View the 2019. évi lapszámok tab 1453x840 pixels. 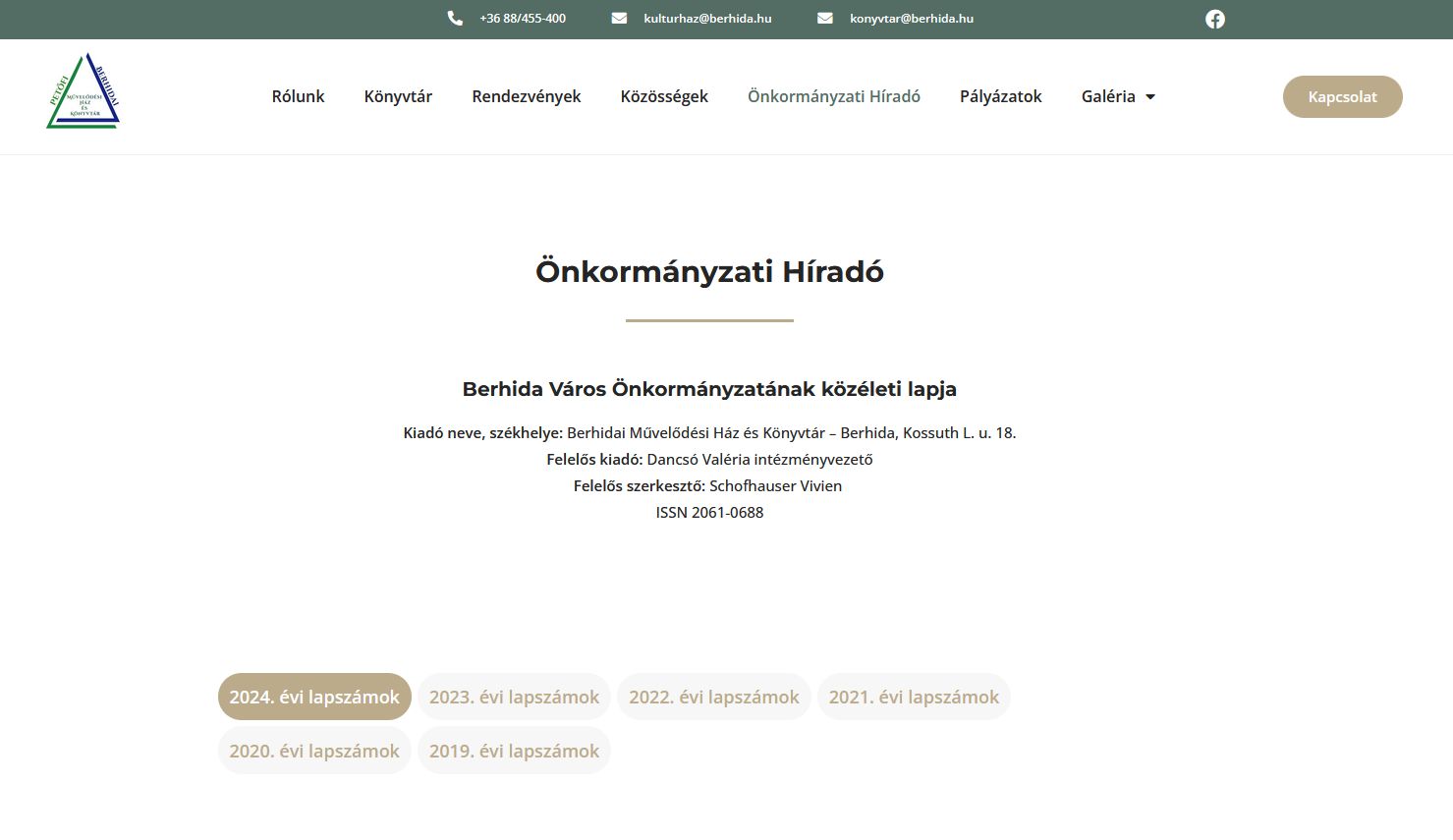pyautogui.click(x=514, y=751)
